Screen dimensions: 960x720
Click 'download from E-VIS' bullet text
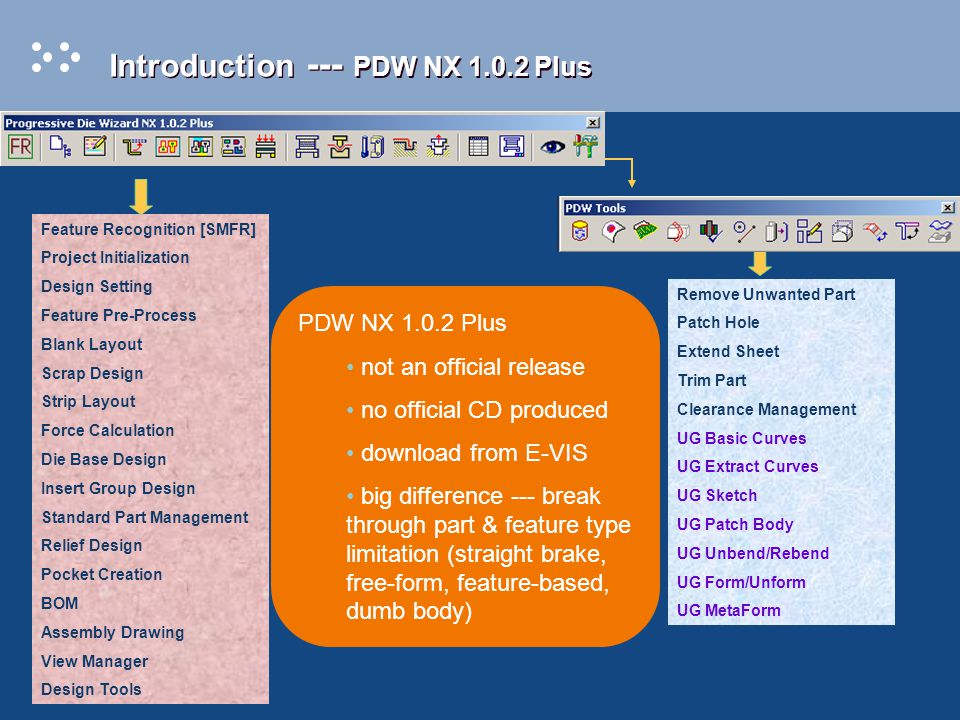click(474, 453)
